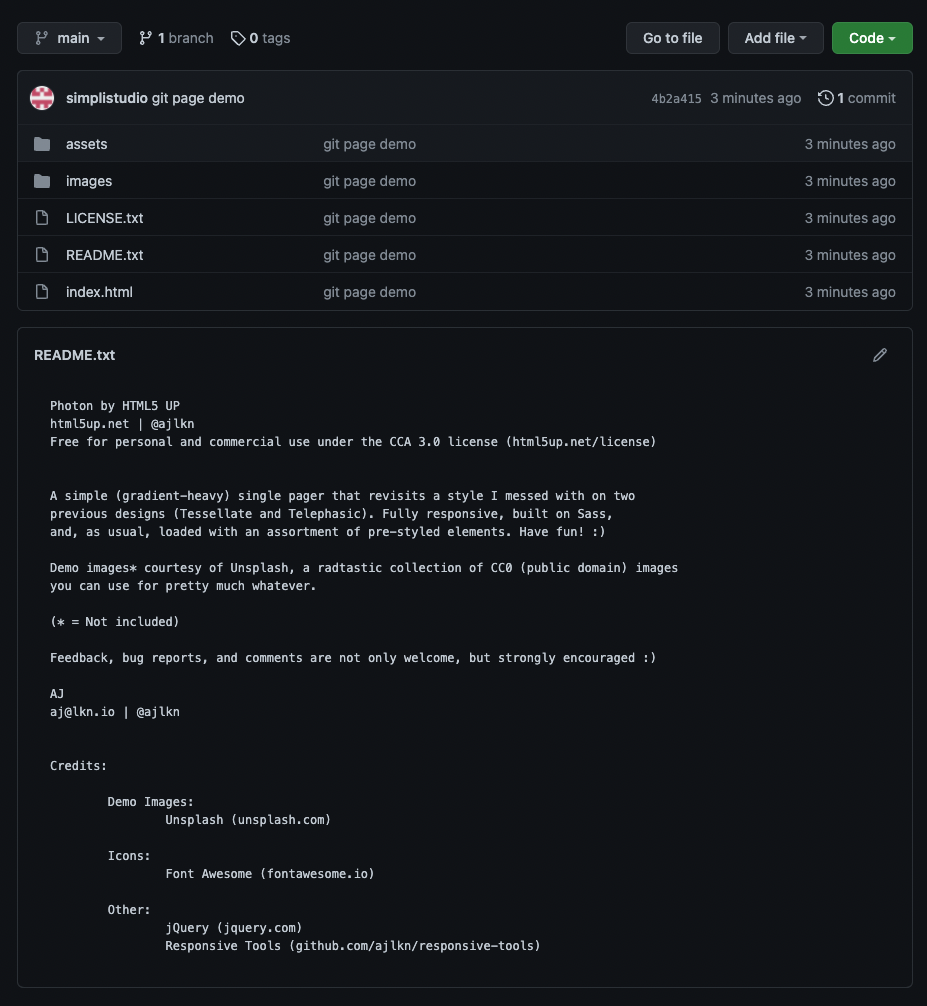Click the Unsplash (unsplash.com) credit line
This screenshot has width=927, height=1006.
click(248, 820)
